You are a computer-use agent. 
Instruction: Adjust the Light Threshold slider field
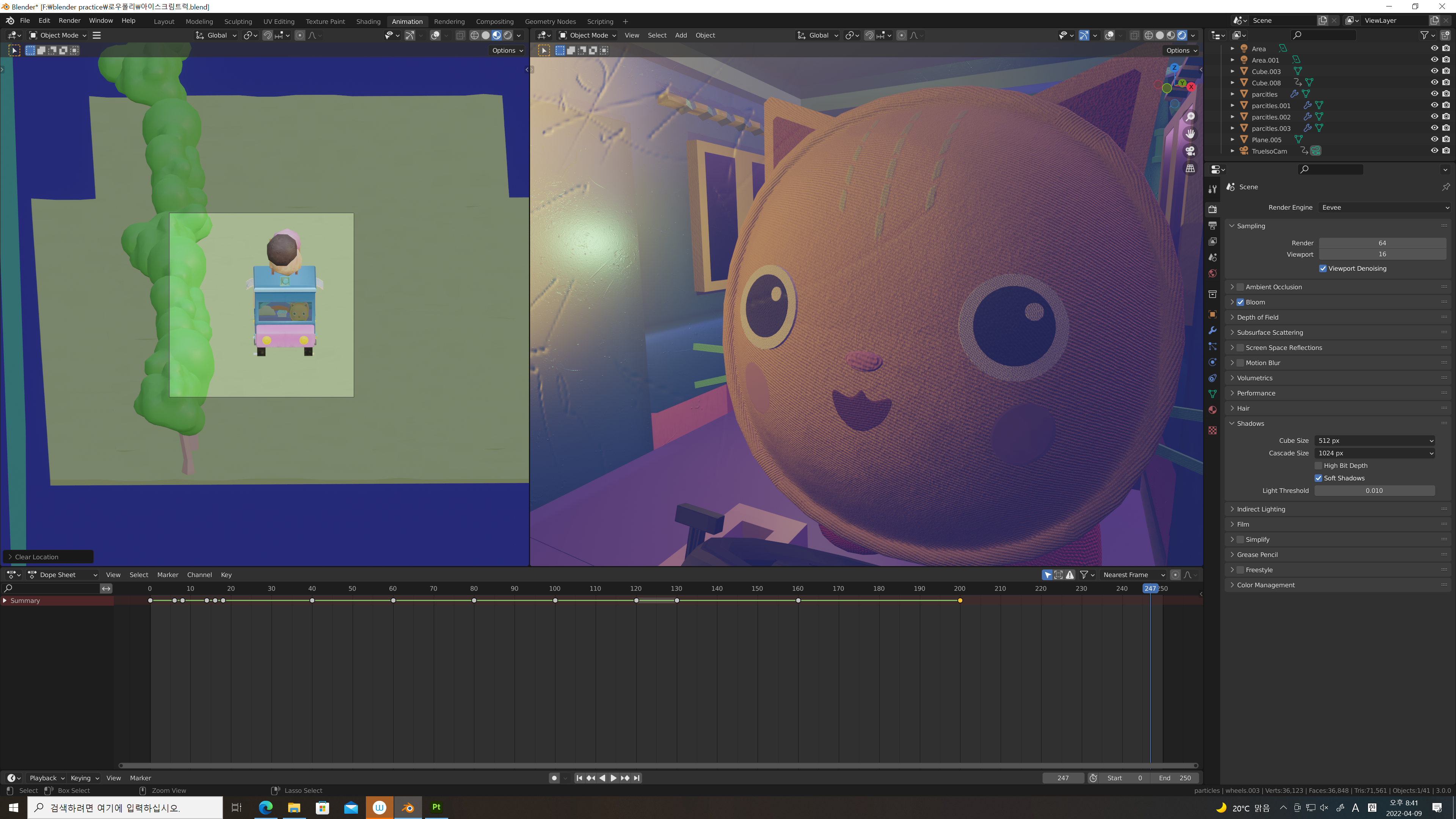point(1374,491)
